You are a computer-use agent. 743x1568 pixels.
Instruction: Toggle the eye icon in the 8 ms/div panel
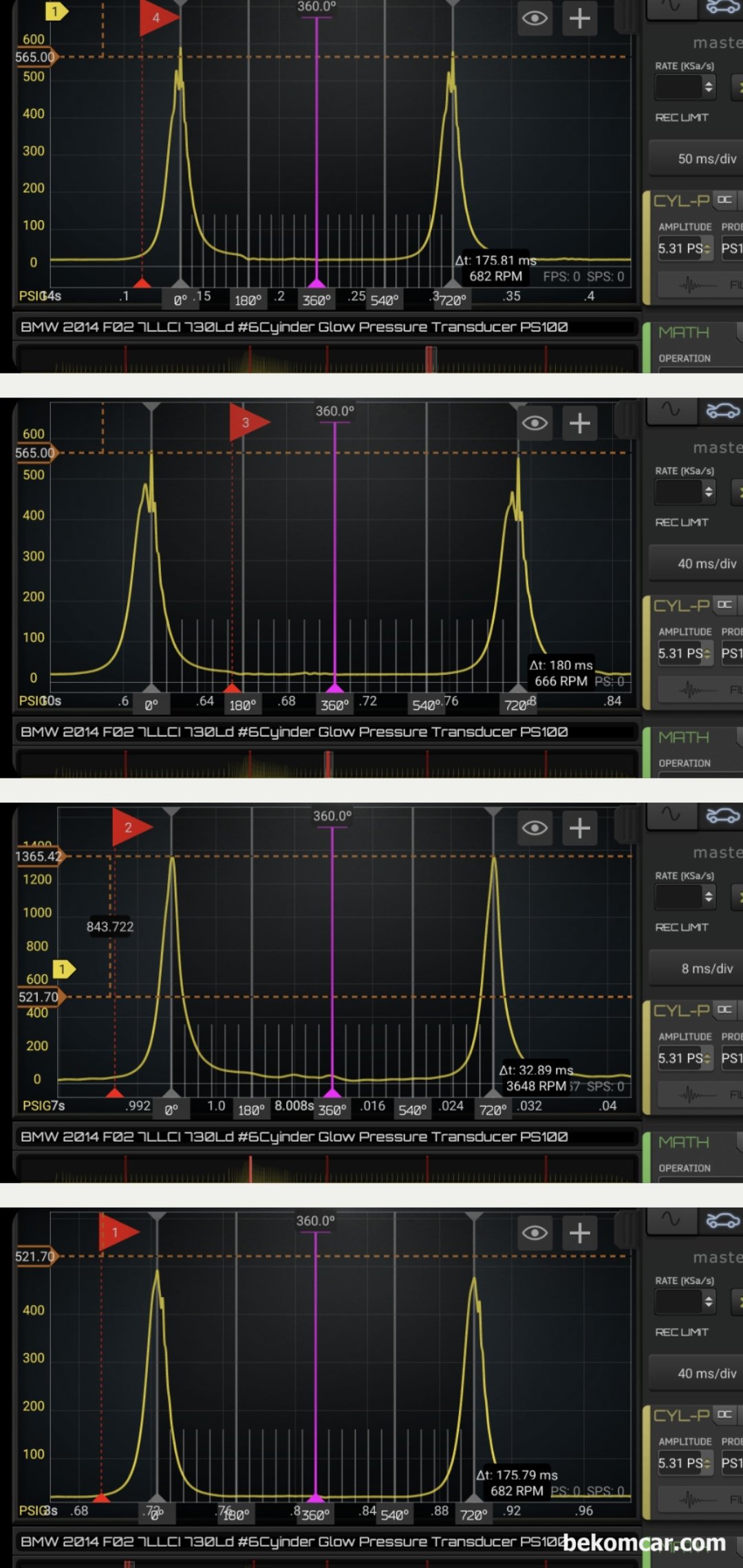tap(535, 828)
